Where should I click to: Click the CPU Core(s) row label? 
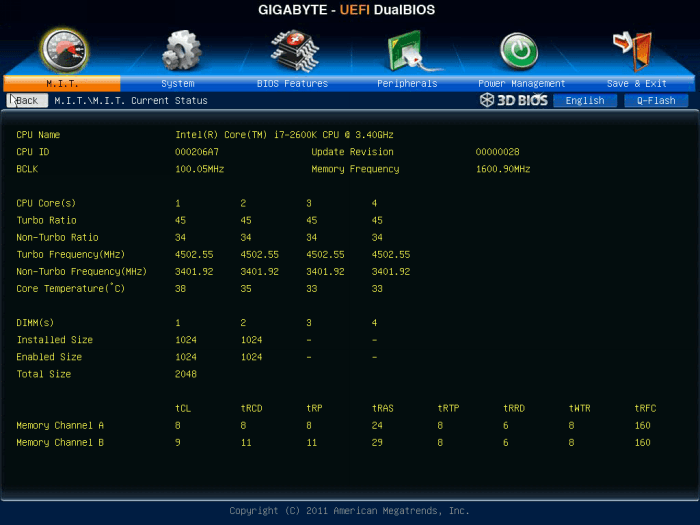tap(46, 203)
